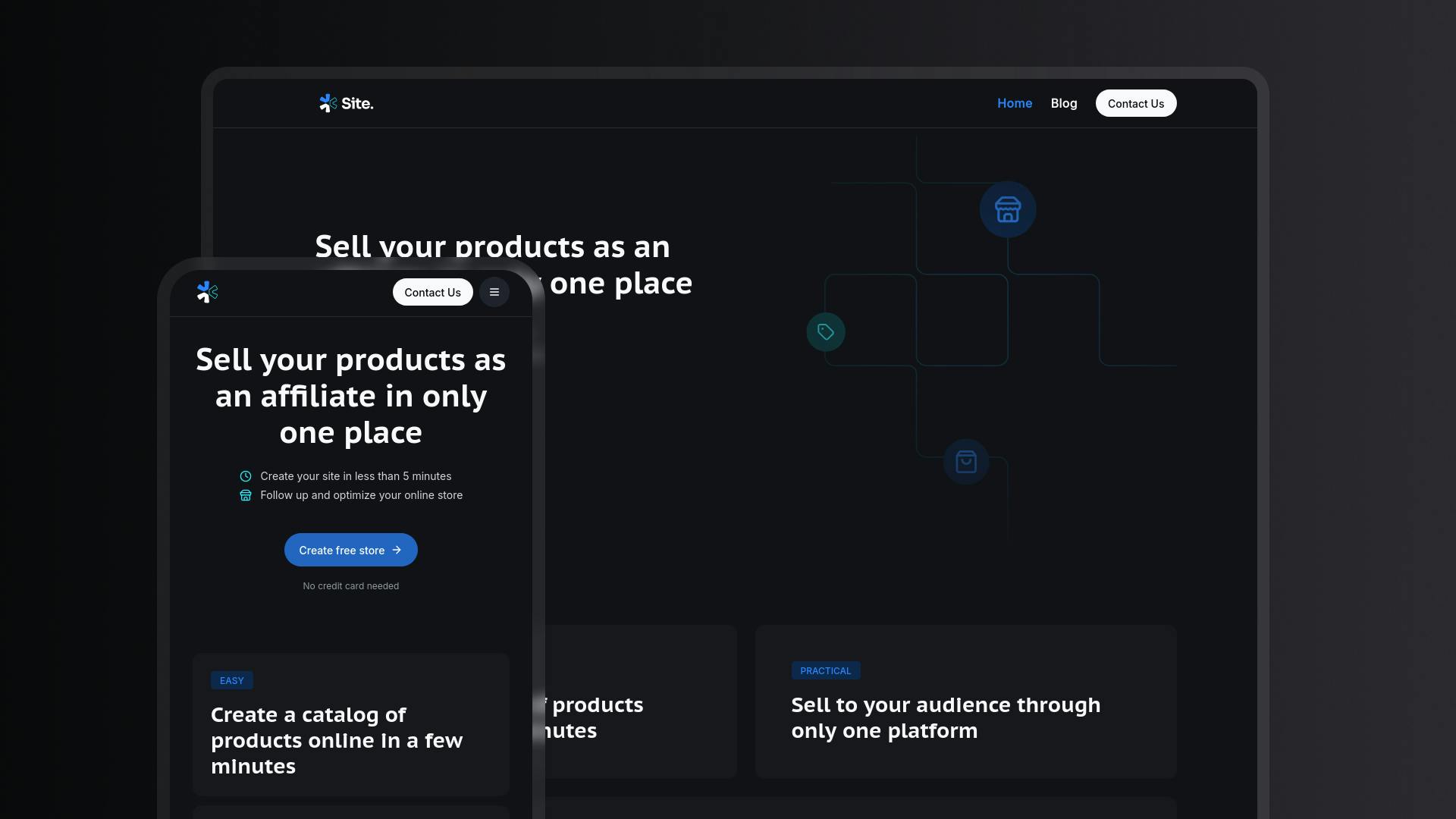This screenshot has width=1456, height=819.
Task: Open 'Create a catalog of products' card
Action: point(336,740)
